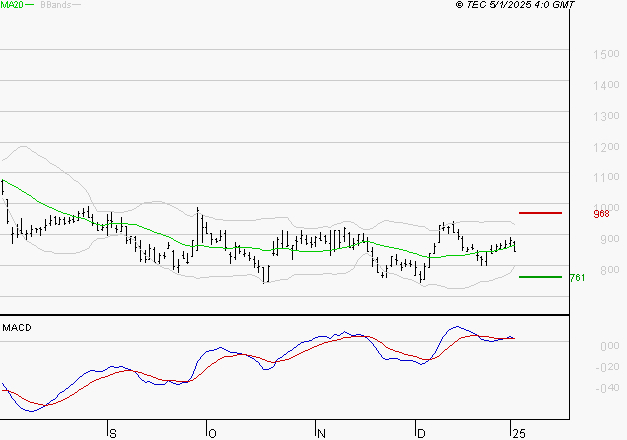627x440 pixels.
Task: Click the O month axis label
Action: coord(212,434)
